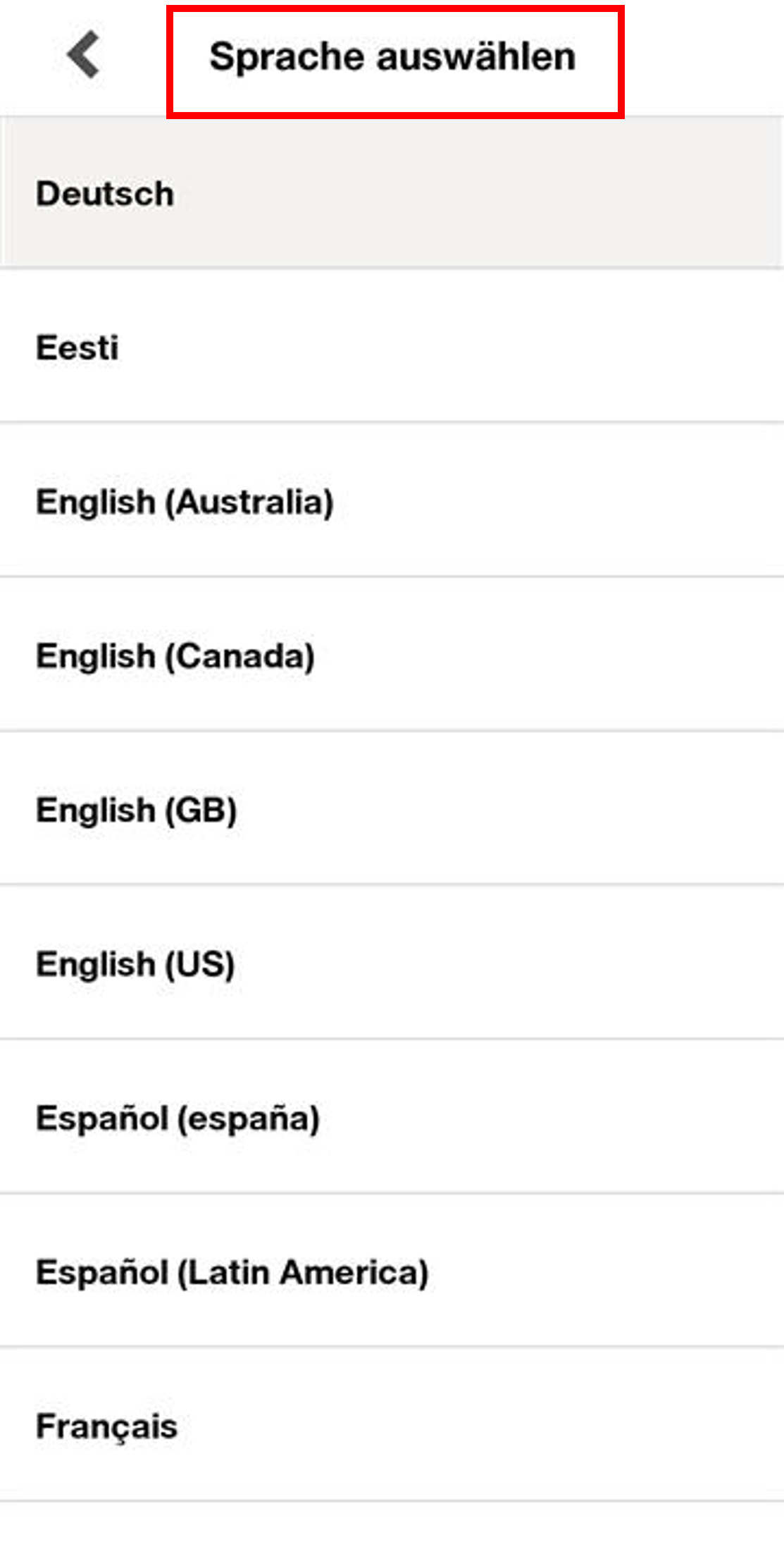Tap the partially visible row below Français
784x1566 pixels.
(392, 1535)
